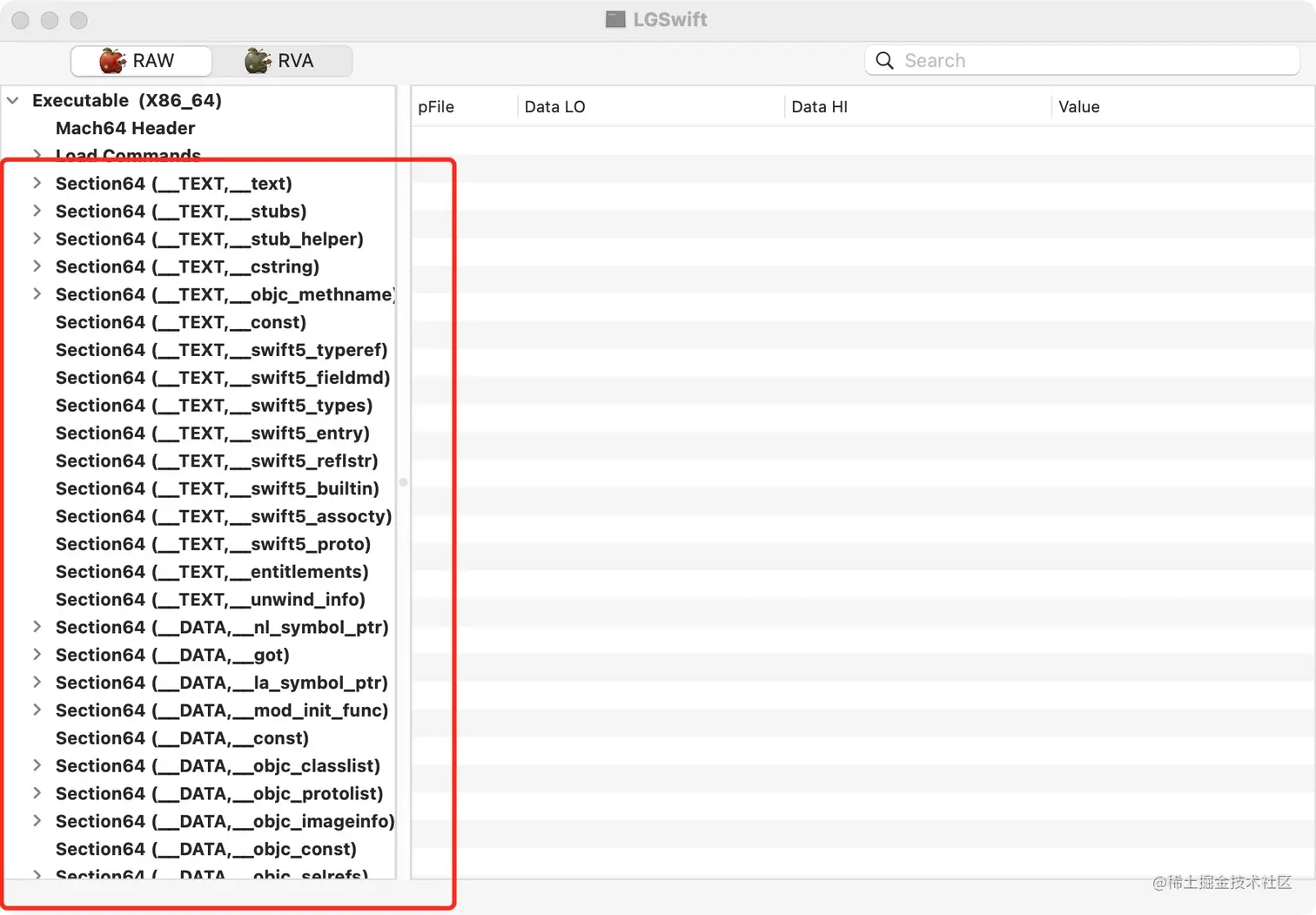Expand Section64 (__DATA,__objc_imageinfo)

coord(37,821)
